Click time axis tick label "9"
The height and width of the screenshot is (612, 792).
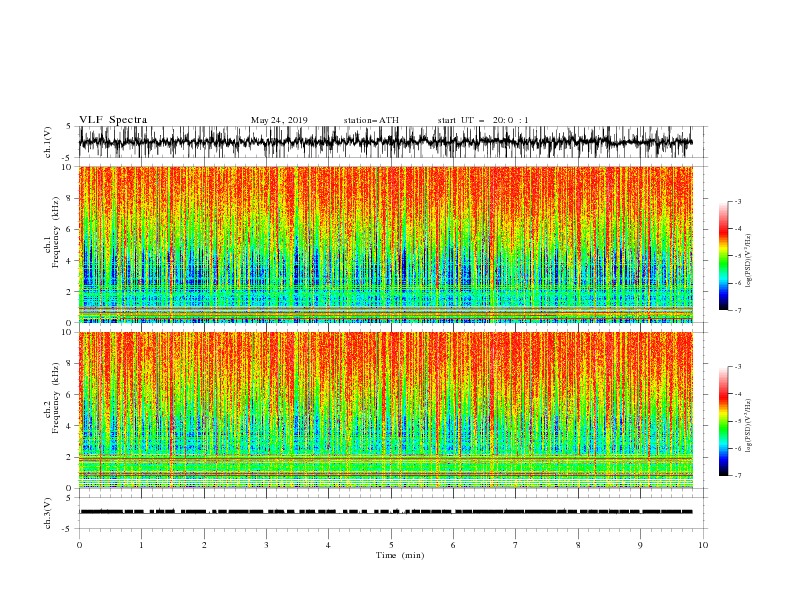pos(640,545)
